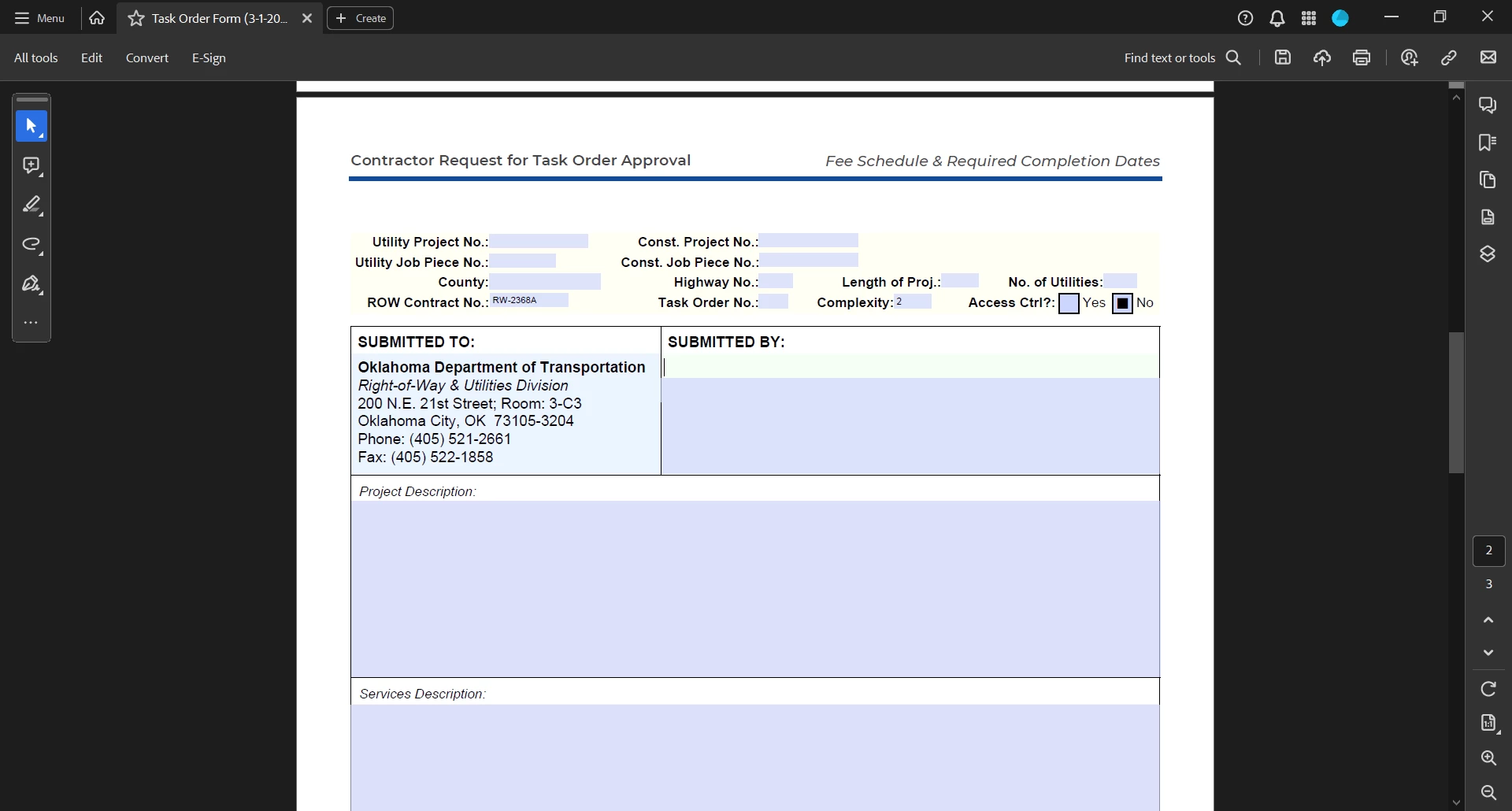Viewport: 1512px width, 811px height.
Task: Zoom in with magnifier plus
Action: click(x=1488, y=757)
